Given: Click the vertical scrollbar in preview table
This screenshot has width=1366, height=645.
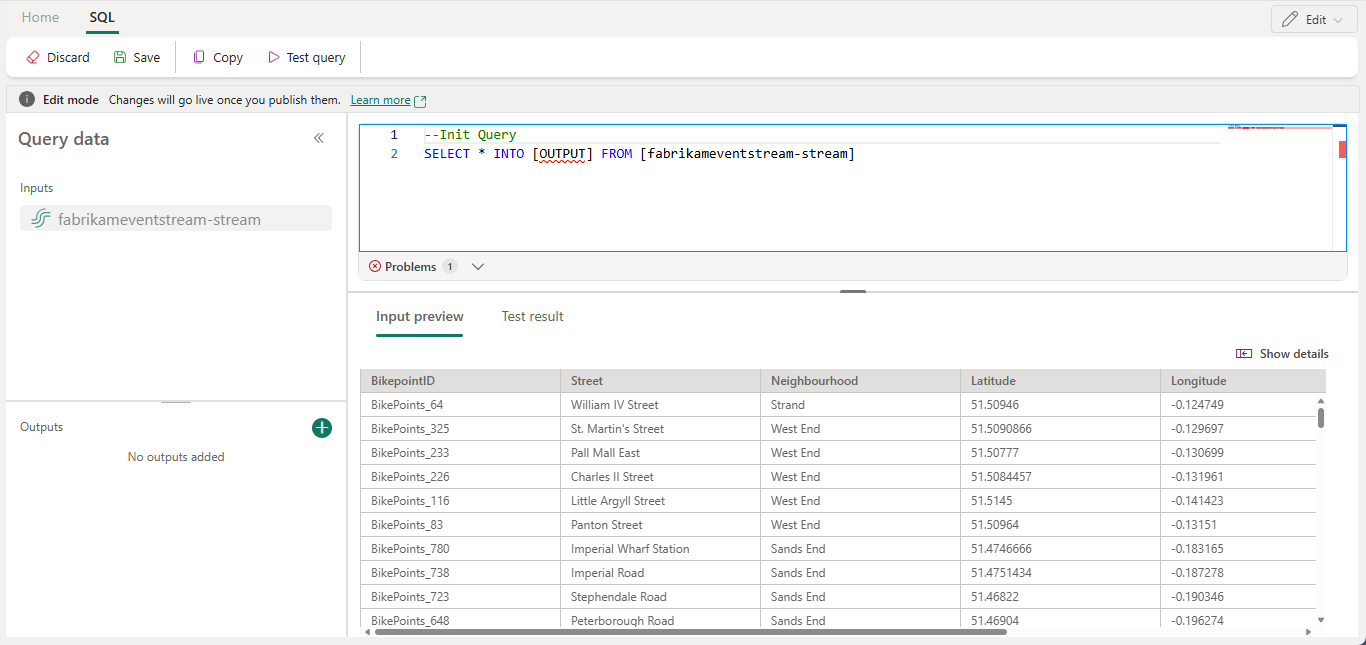Looking at the screenshot, I should click(x=1320, y=417).
